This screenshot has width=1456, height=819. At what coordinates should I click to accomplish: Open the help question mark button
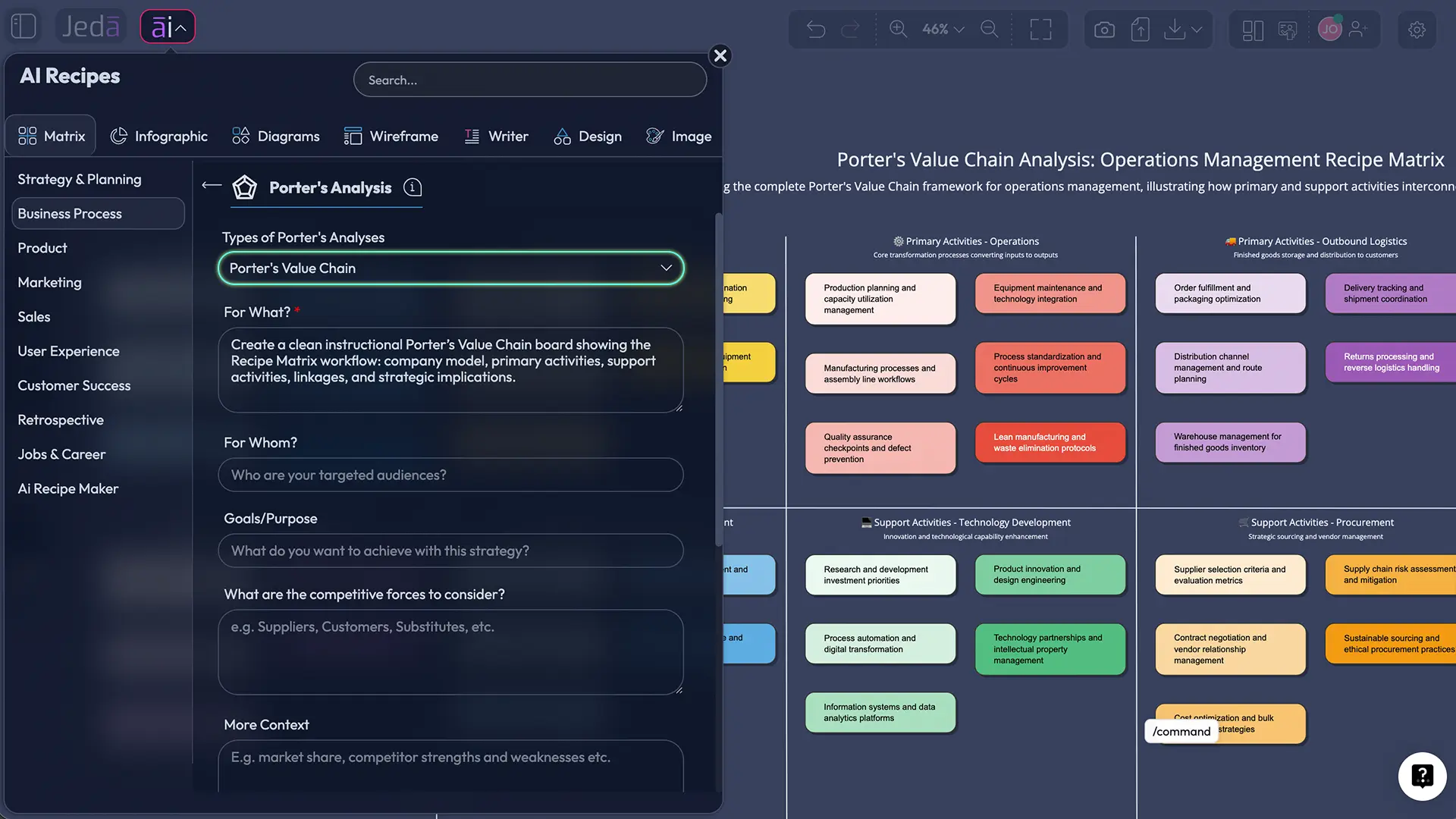pyautogui.click(x=1422, y=776)
